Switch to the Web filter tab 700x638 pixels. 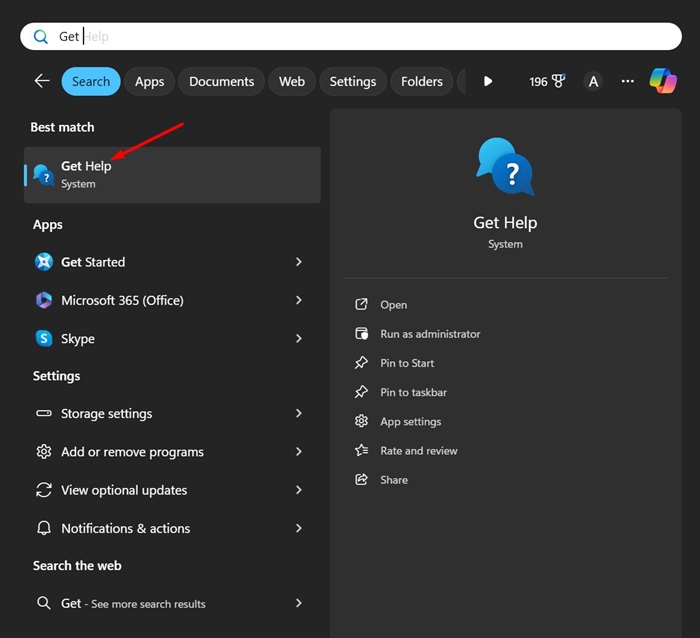point(292,81)
